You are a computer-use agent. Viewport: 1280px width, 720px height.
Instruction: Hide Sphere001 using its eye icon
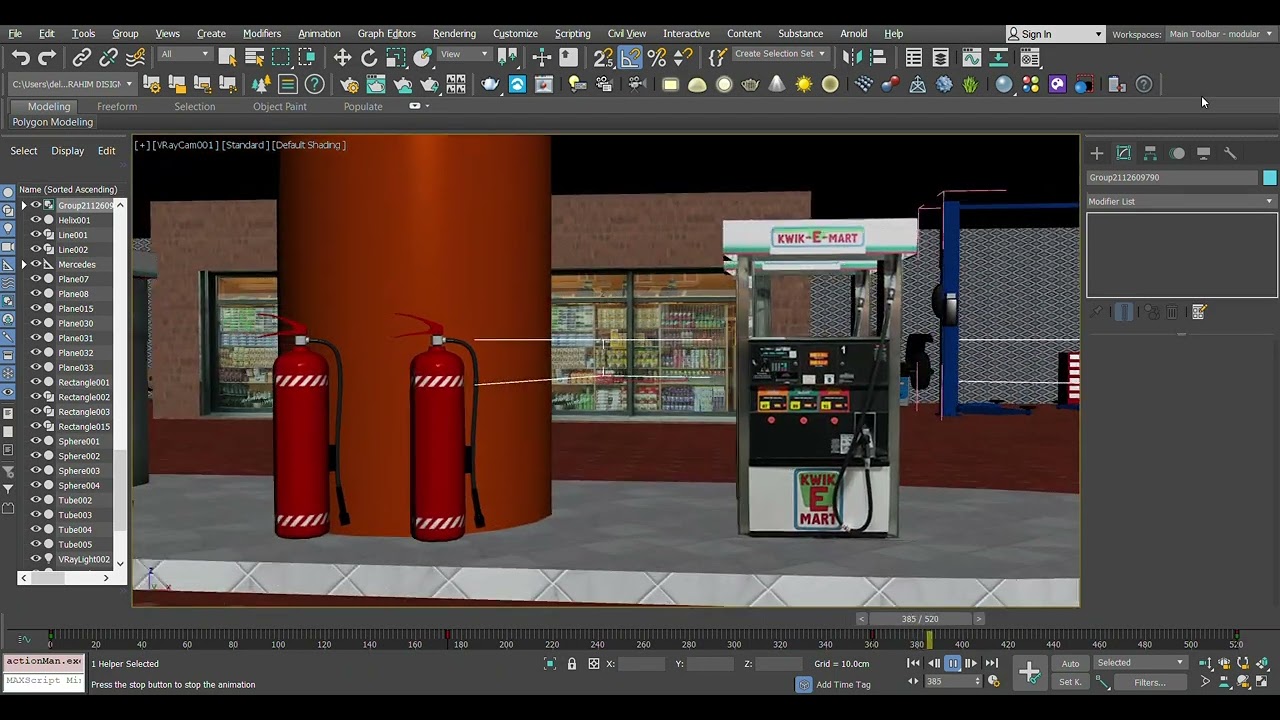coord(36,441)
